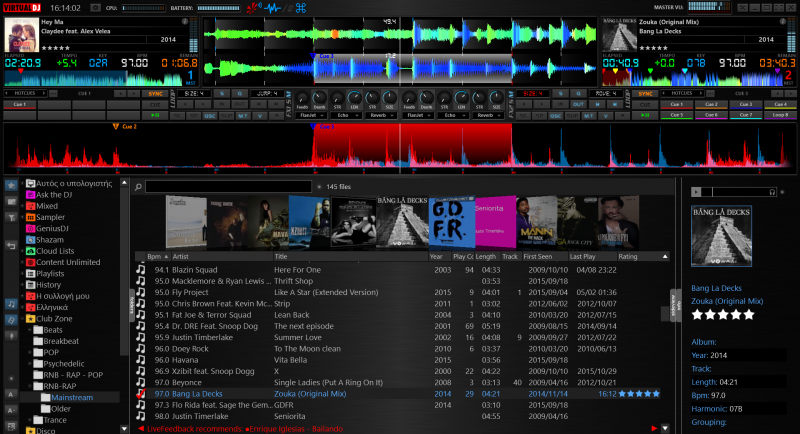
Task: Click the prelisten play icon in info panel
Action: point(696,192)
